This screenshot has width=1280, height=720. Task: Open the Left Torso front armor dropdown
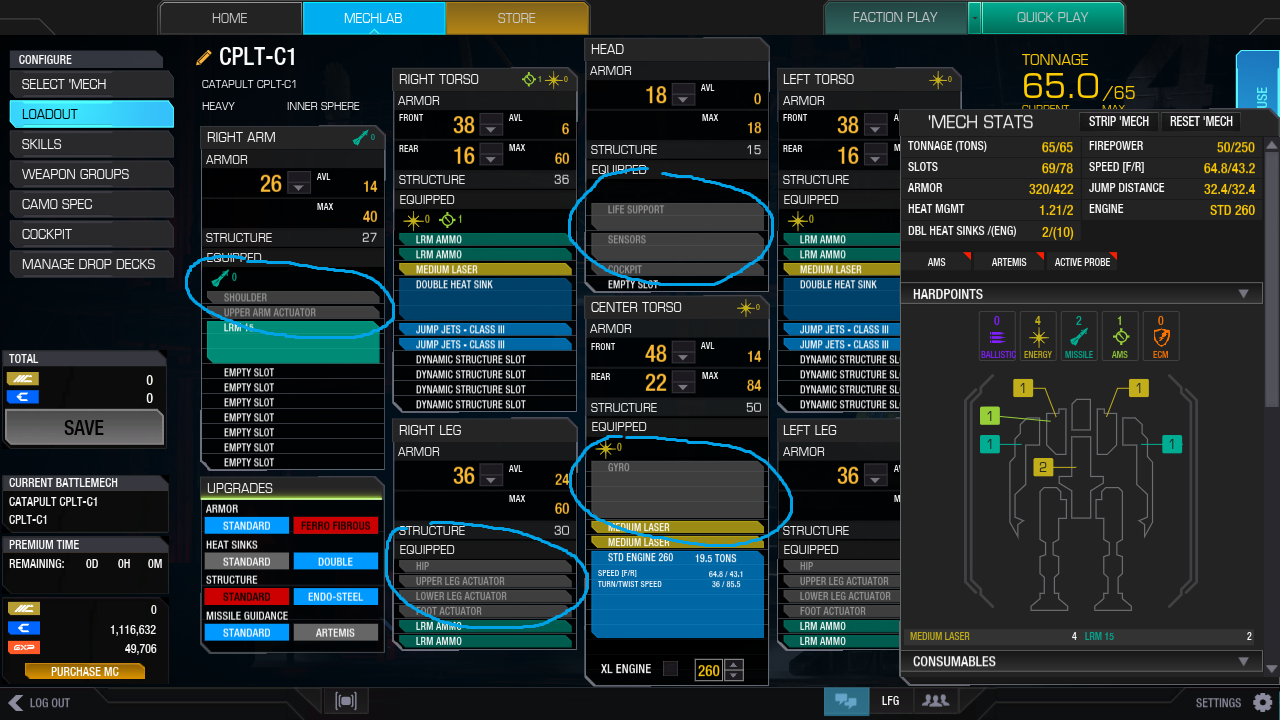click(875, 126)
